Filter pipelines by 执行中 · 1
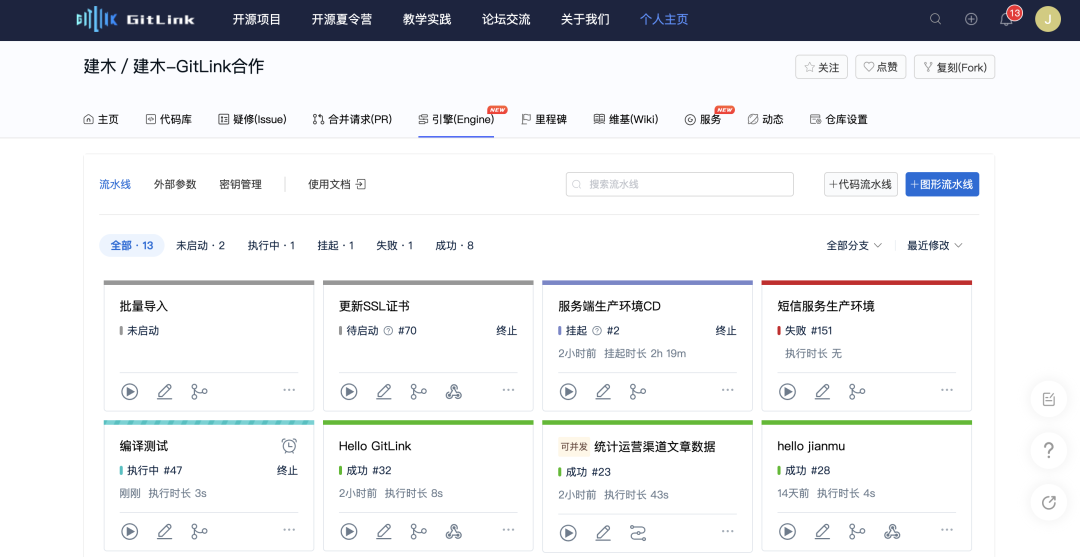This screenshot has height=557, width=1080. pos(271,245)
